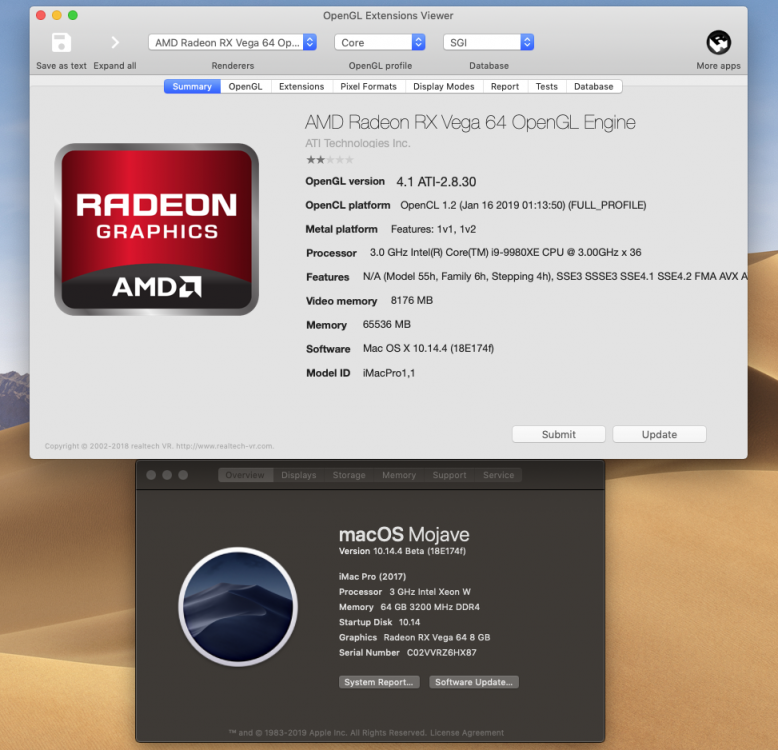Click the macOS Mojave circular image
Screen dimensions: 778x750
tap(238, 606)
